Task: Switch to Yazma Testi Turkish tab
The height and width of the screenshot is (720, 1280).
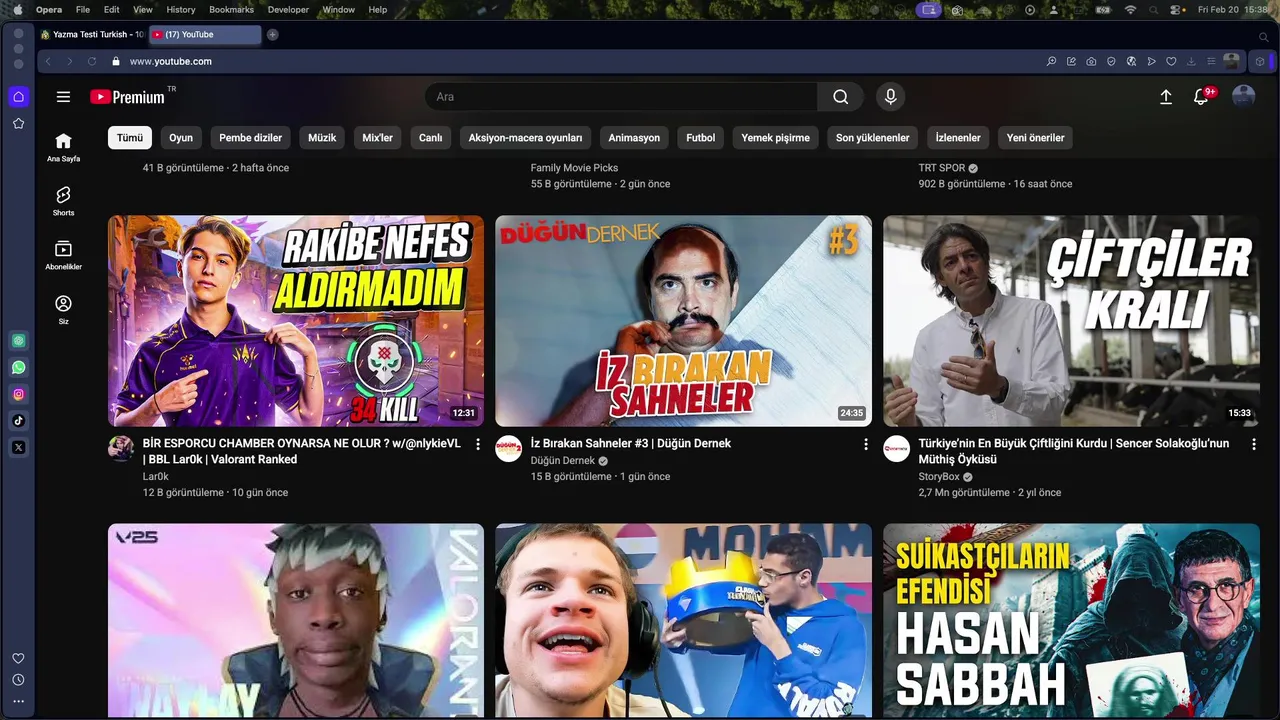Action: click(92, 34)
